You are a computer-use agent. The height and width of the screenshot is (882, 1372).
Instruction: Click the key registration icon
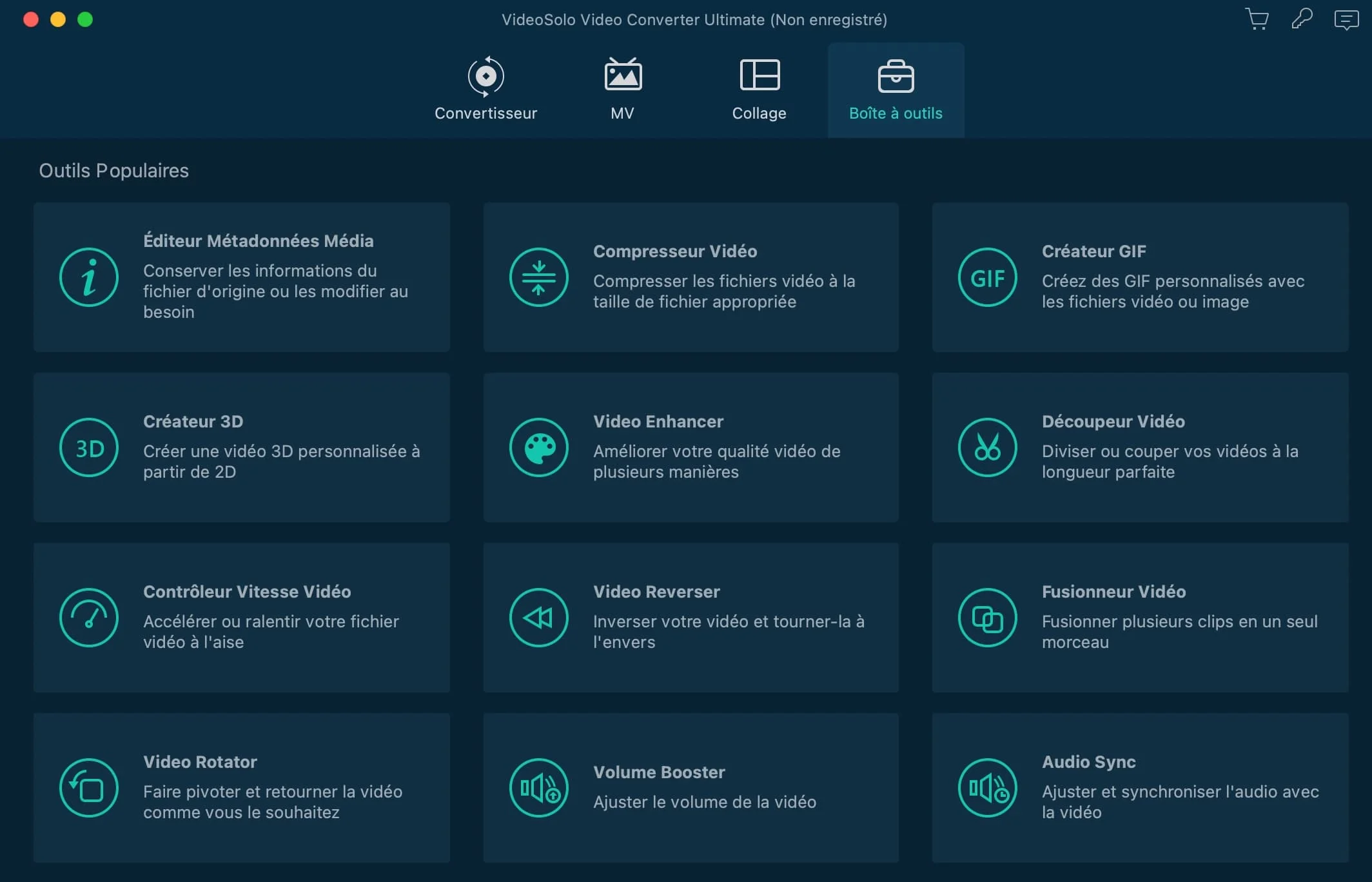point(1302,19)
